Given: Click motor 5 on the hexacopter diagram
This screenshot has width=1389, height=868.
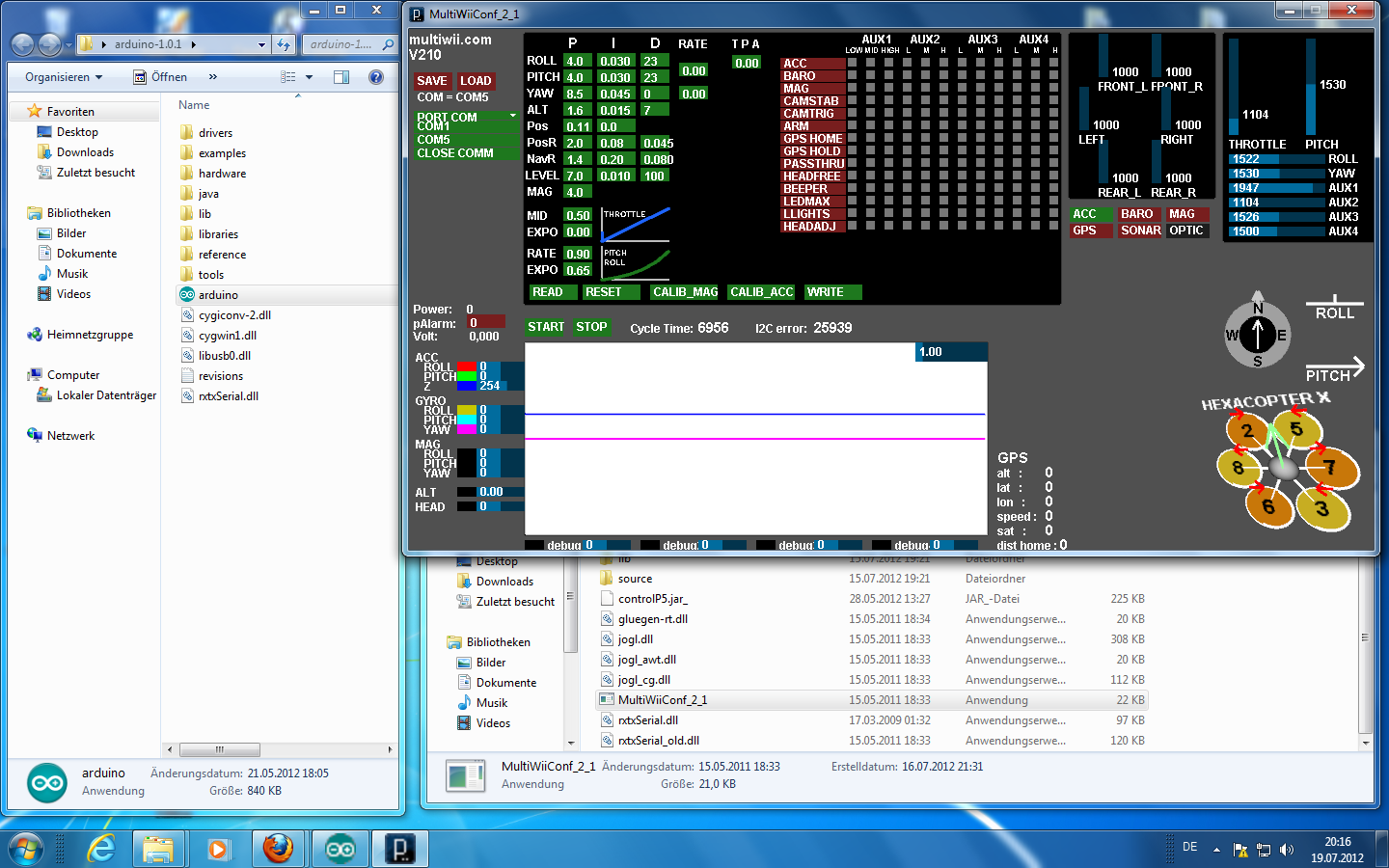Looking at the screenshot, I should click(x=1297, y=428).
